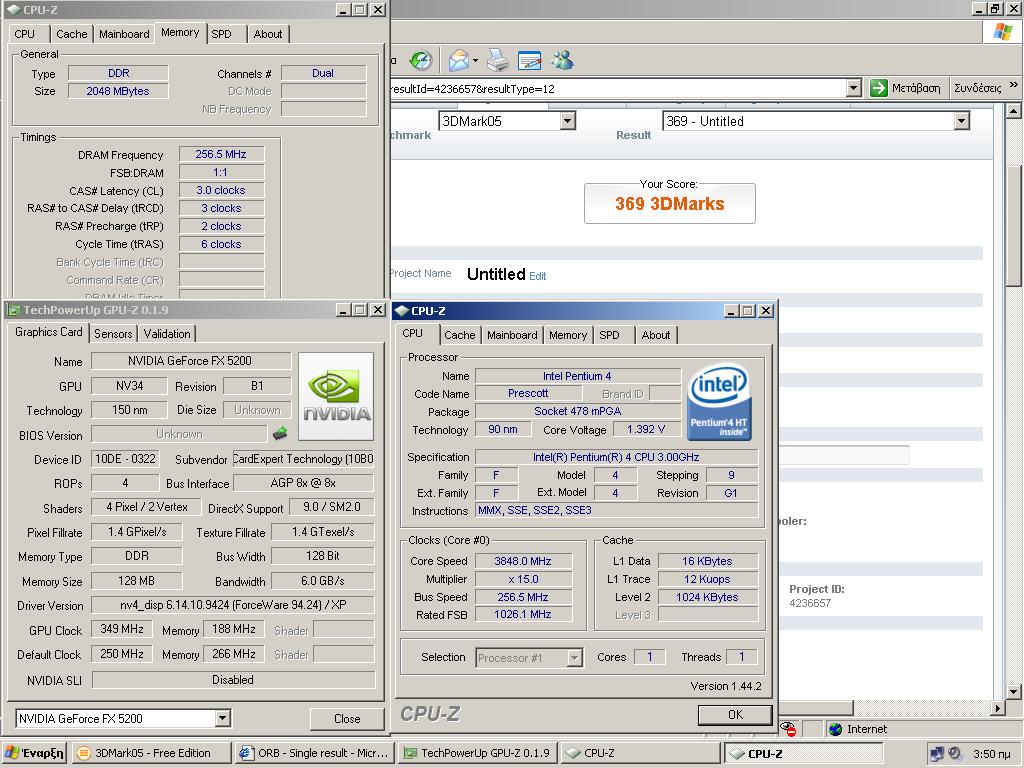Click the Core Speed 3848.0 MHz value

tap(523, 561)
